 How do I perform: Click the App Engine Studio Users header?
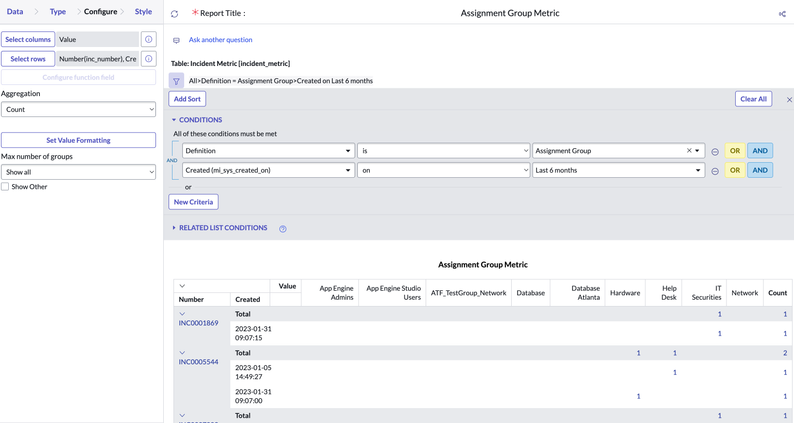pyautogui.click(x=393, y=293)
